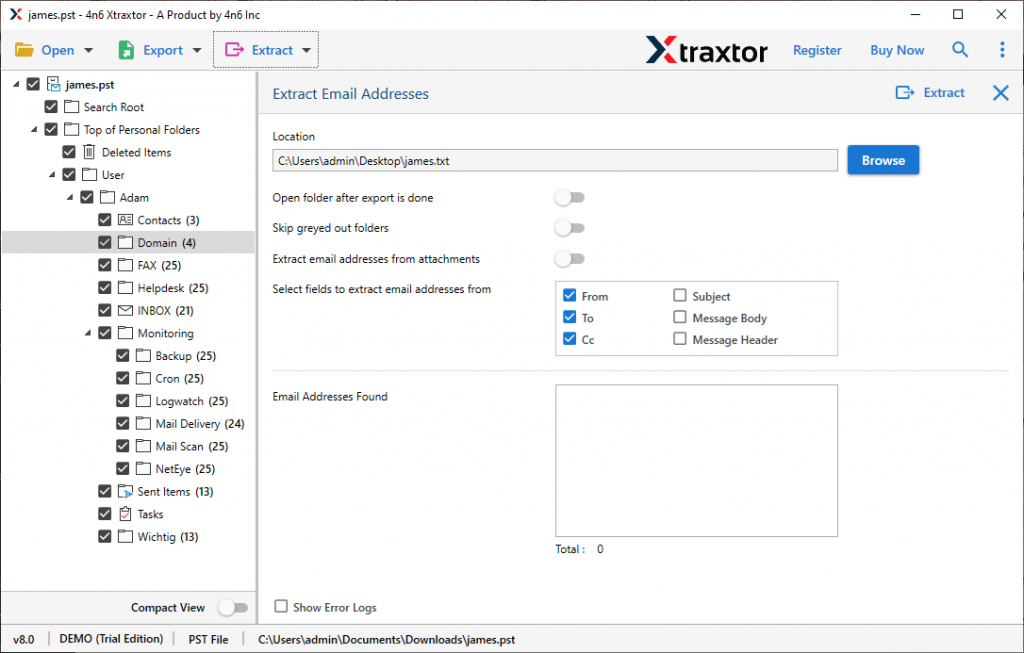Enable extract from attachments switch
Image resolution: width=1024 pixels, height=653 pixels.
tap(569, 259)
